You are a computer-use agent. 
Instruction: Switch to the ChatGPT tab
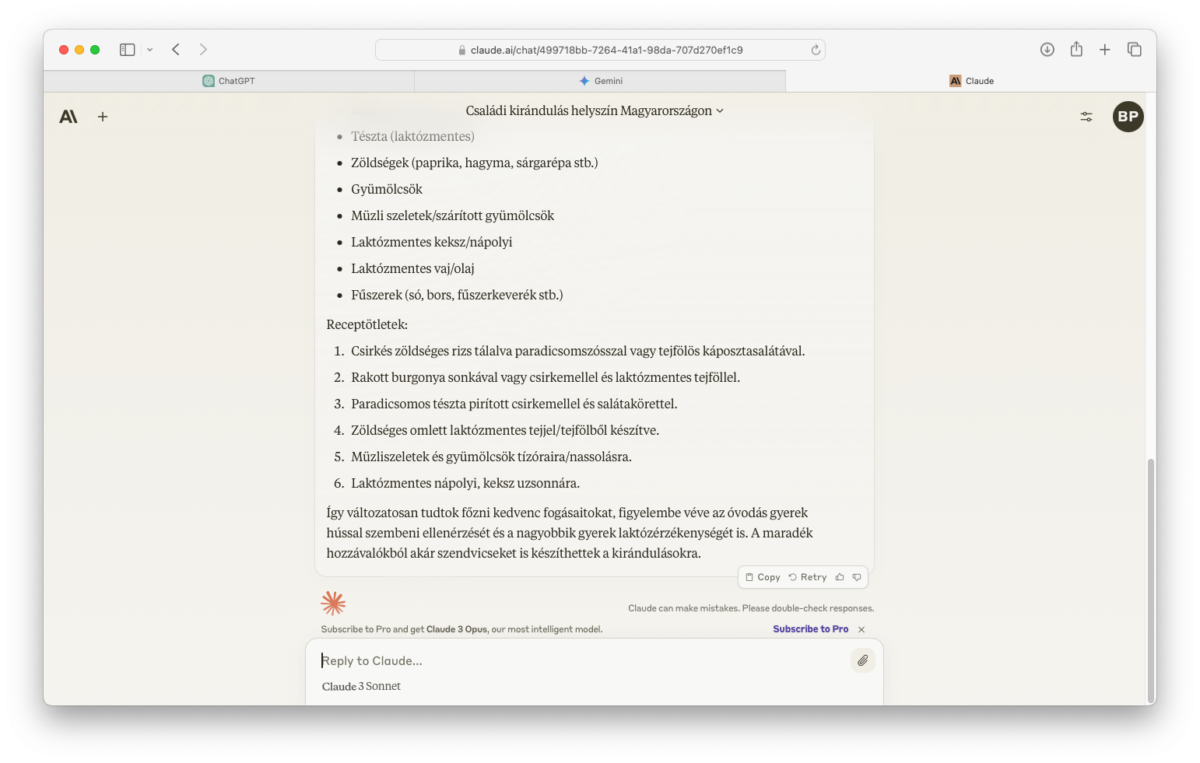coord(229,81)
